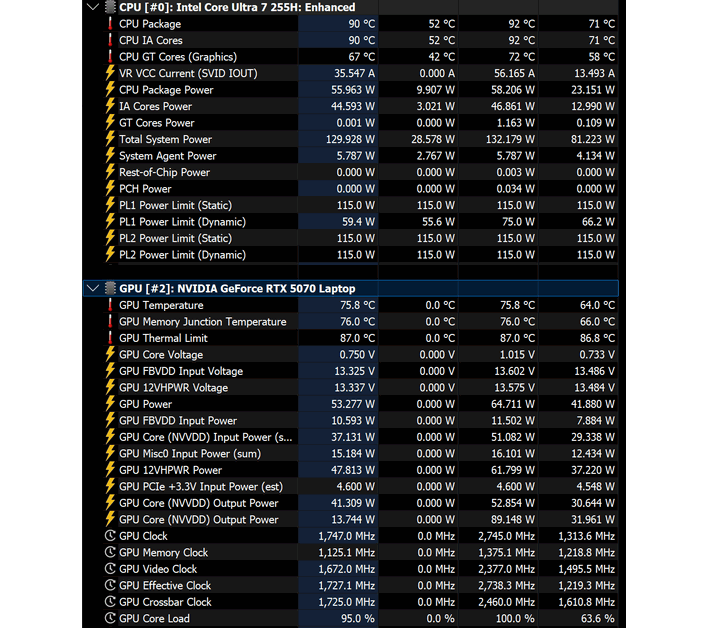Click clock icon for GPU Video Clock
Viewport: 708px width, 628px height.
point(110,569)
